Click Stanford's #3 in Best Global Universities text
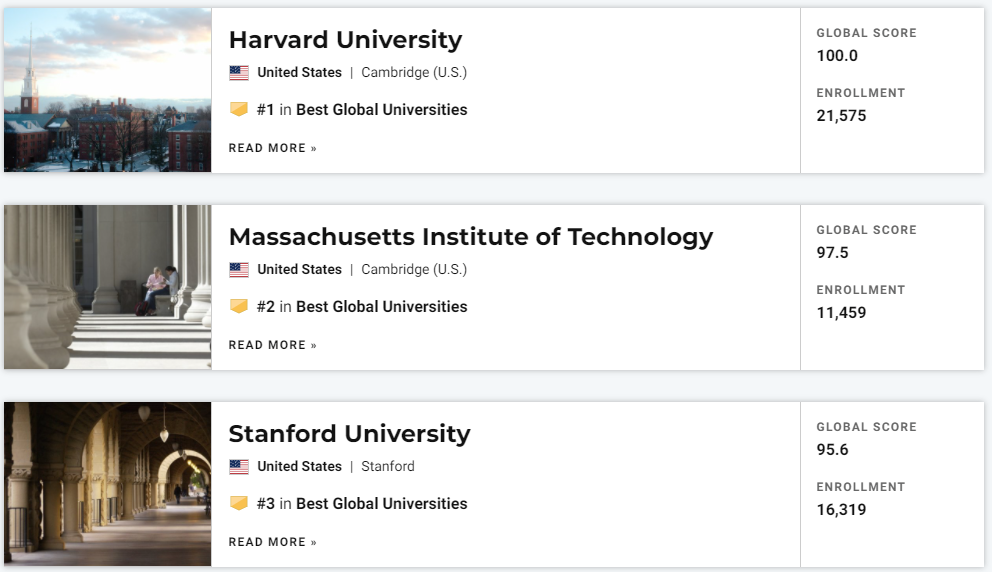This screenshot has width=992, height=572. point(361,504)
